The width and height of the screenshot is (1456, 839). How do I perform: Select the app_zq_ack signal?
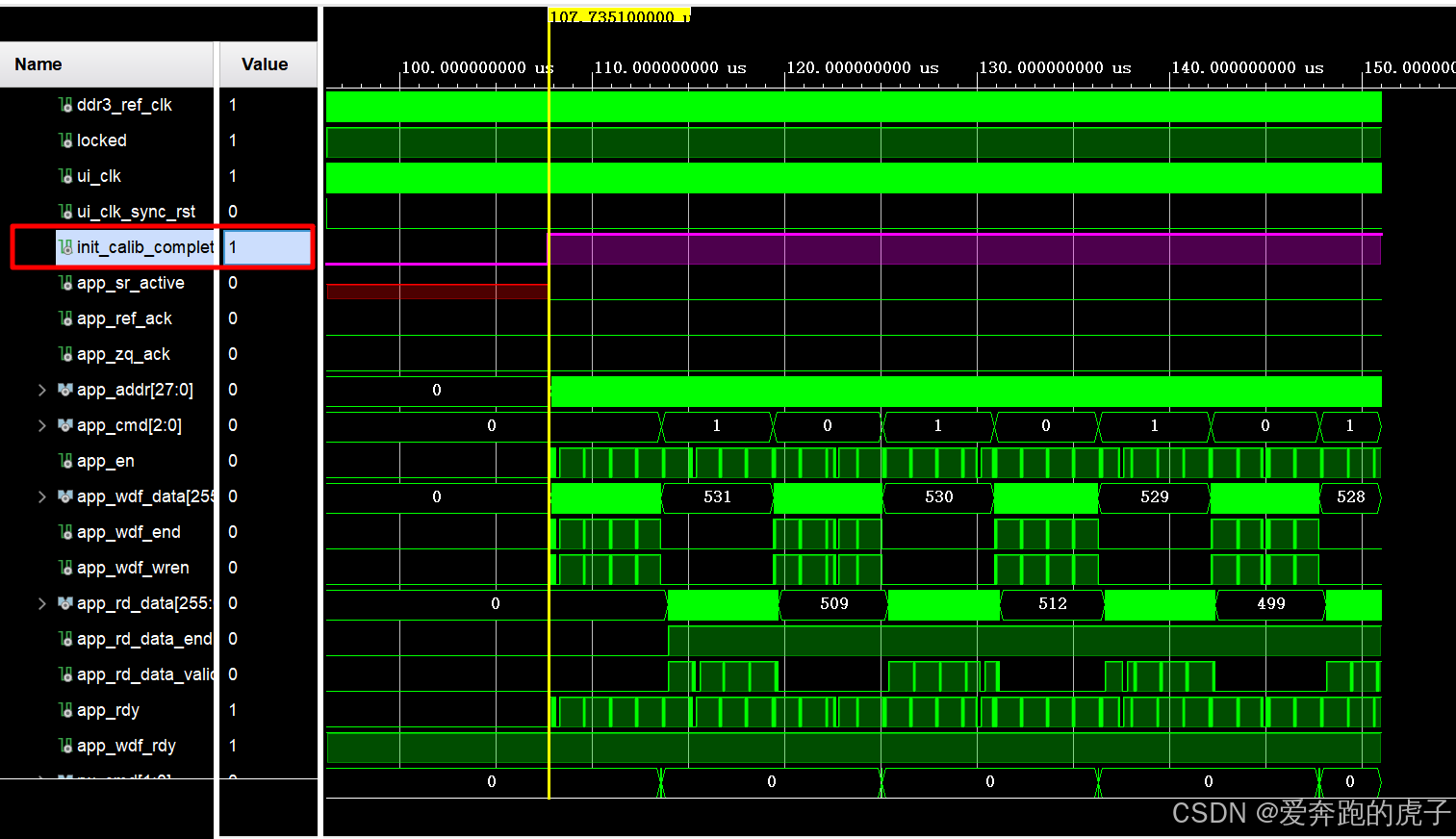point(123,354)
